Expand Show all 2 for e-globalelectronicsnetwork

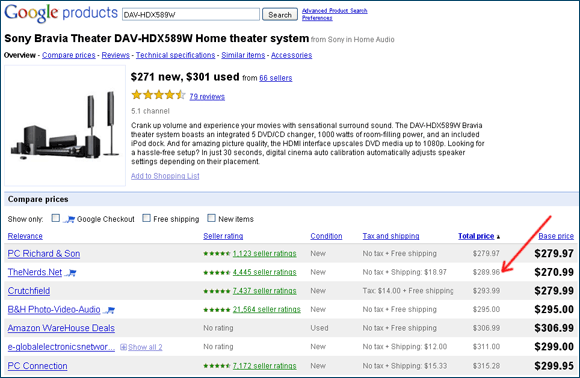coord(145,347)
